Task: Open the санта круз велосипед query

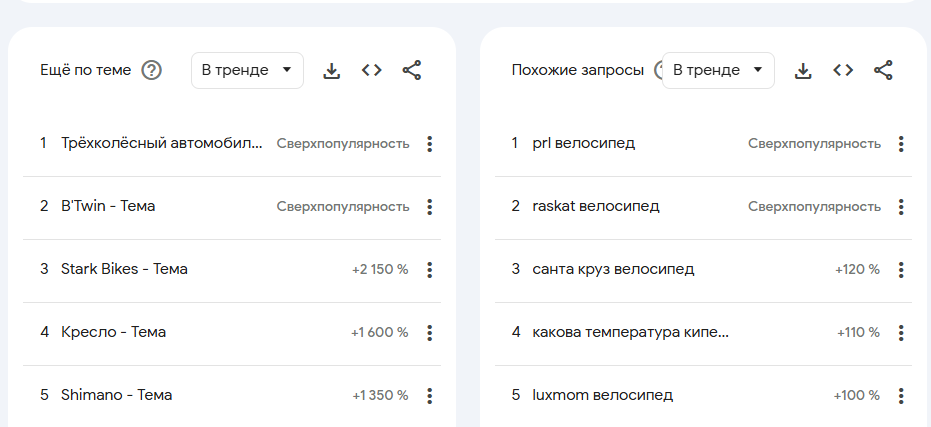Action: (613, 269)
